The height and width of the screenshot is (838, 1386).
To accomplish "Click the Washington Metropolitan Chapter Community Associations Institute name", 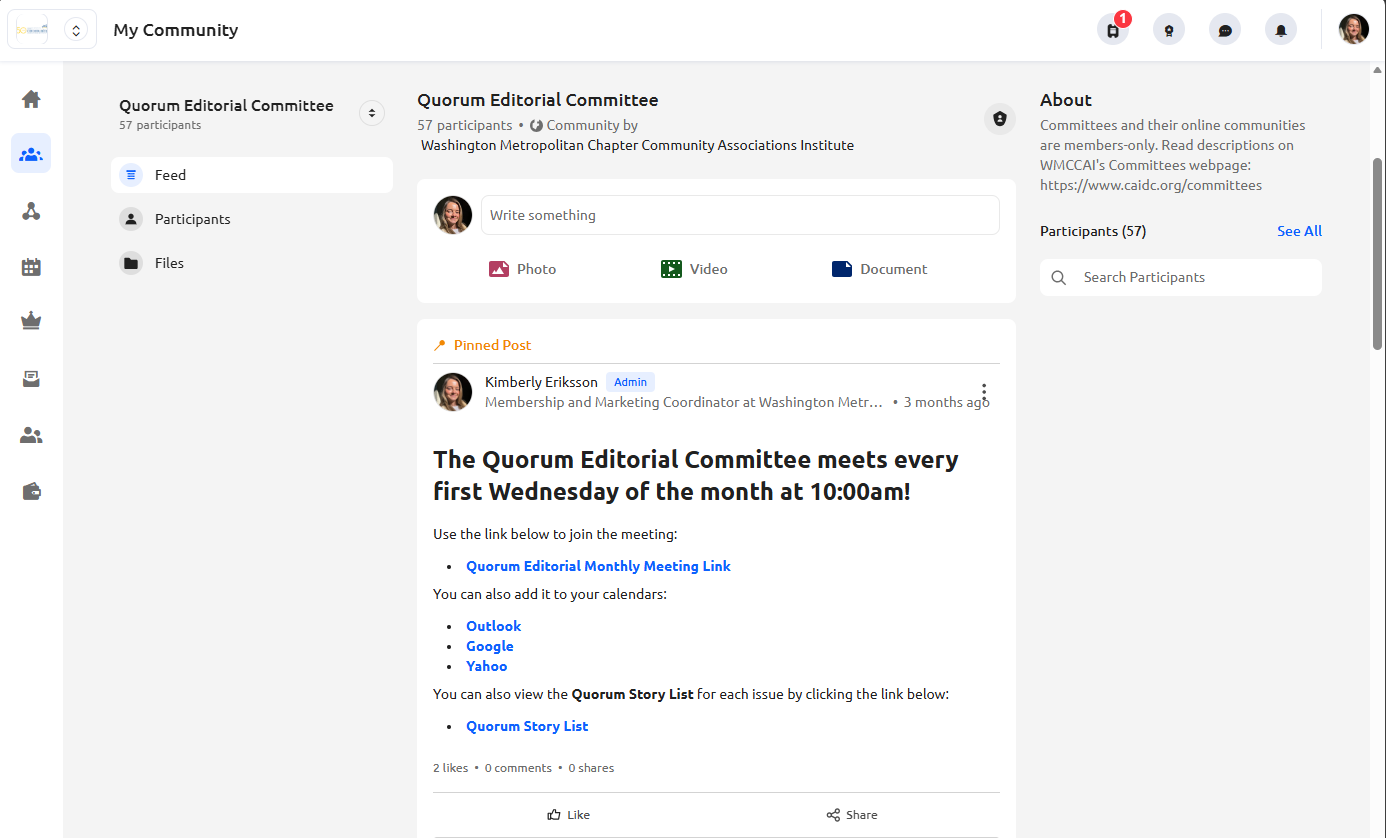I will click(x=638, y=145).
